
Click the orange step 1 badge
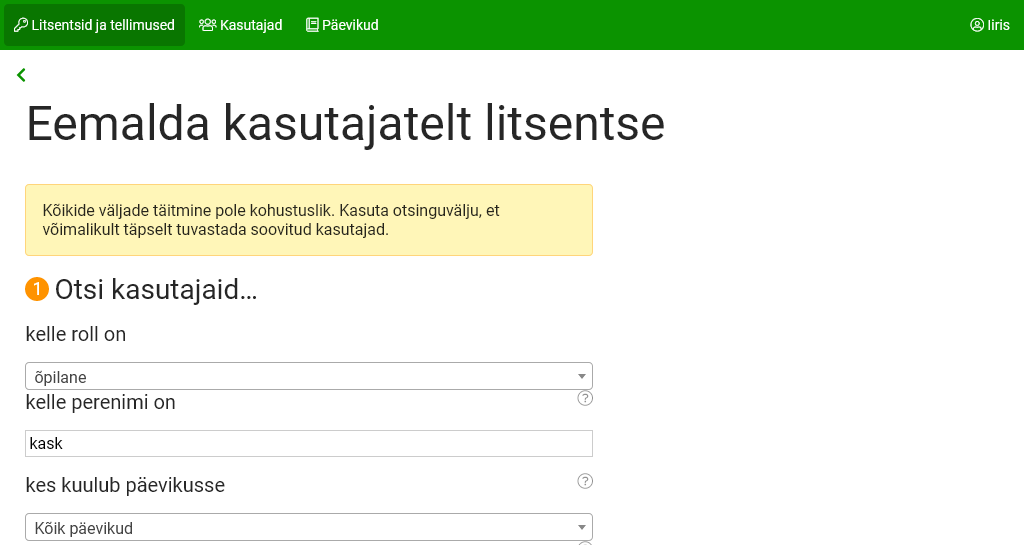37,289
